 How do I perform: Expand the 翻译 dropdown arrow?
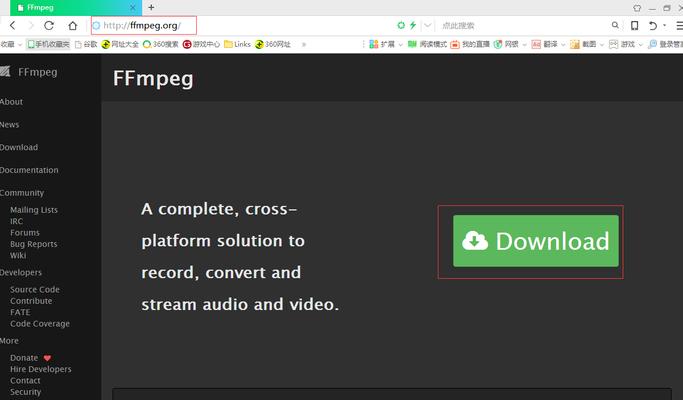point(563,44)
